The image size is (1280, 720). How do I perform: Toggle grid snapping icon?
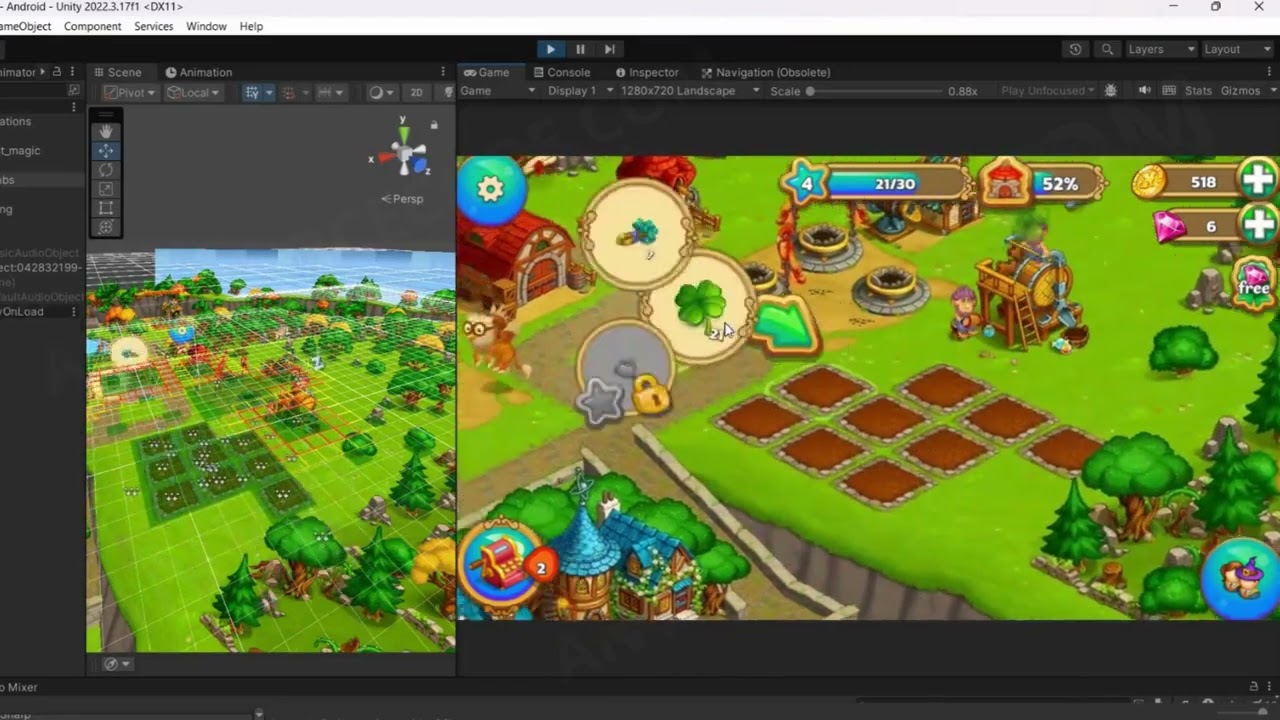288,92
